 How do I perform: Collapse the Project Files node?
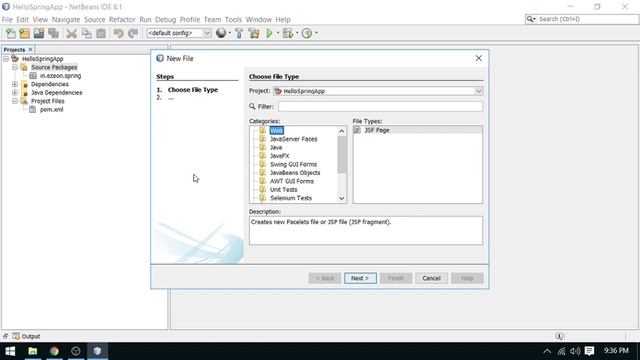[x=15, y=101]
